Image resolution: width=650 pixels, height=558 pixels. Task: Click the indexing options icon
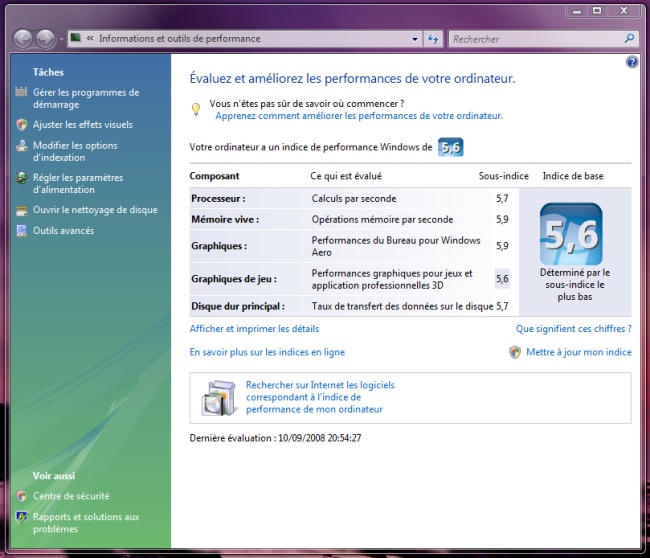22,146
